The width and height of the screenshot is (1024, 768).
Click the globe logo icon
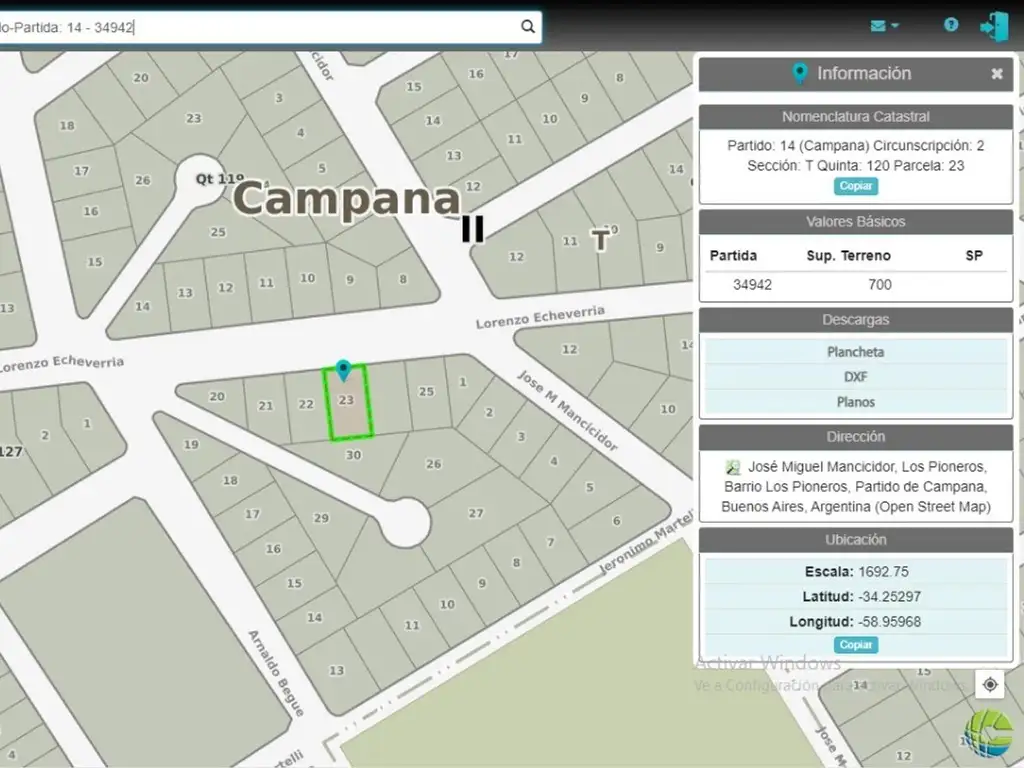987,733
